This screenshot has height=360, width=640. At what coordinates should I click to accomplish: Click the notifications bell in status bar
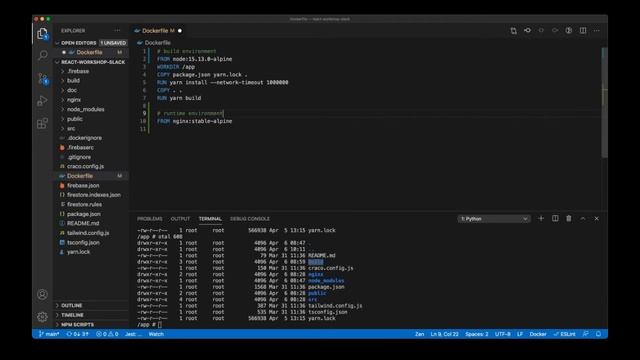pyautogui.click(x=598, y=334)
